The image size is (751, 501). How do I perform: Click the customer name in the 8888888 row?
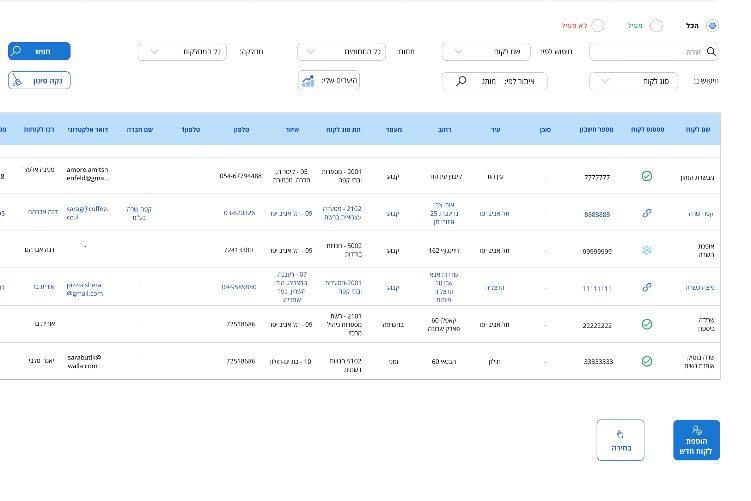coord(701,214)
